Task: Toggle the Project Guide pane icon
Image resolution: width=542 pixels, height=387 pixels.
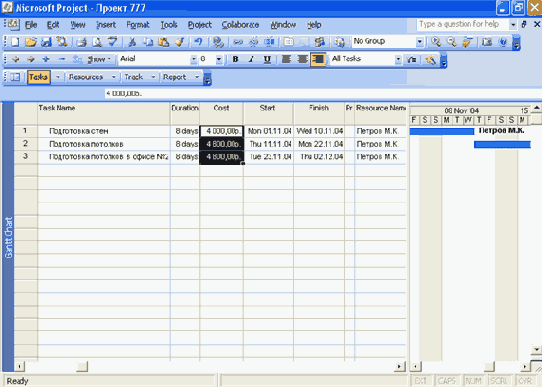Action: point(15,77)
